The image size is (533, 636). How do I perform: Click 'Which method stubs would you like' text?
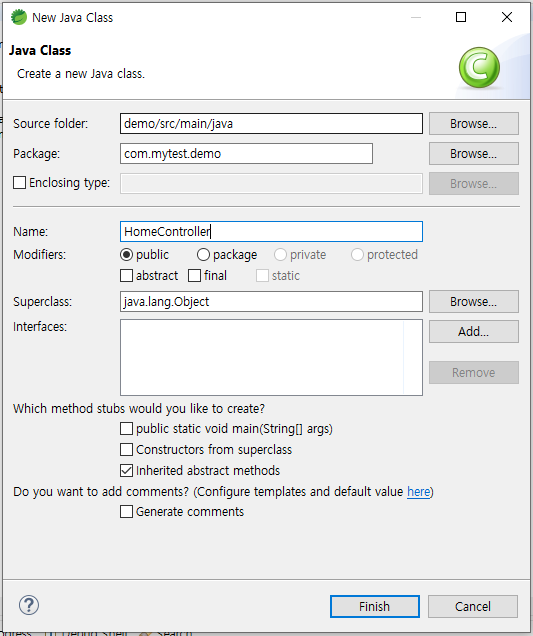coord(139,408)
